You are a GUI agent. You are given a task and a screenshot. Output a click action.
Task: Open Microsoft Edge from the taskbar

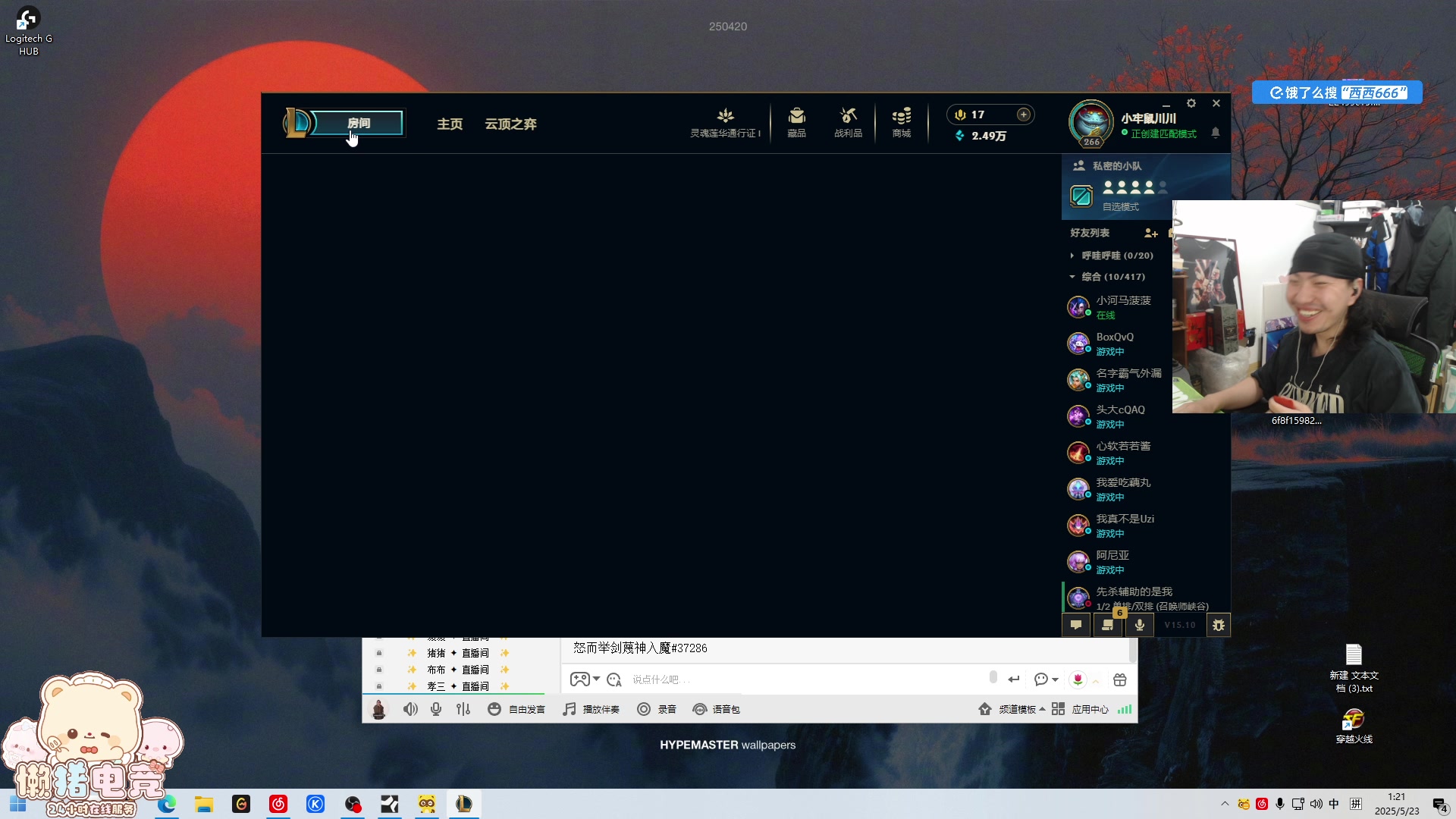pos(167,804)
